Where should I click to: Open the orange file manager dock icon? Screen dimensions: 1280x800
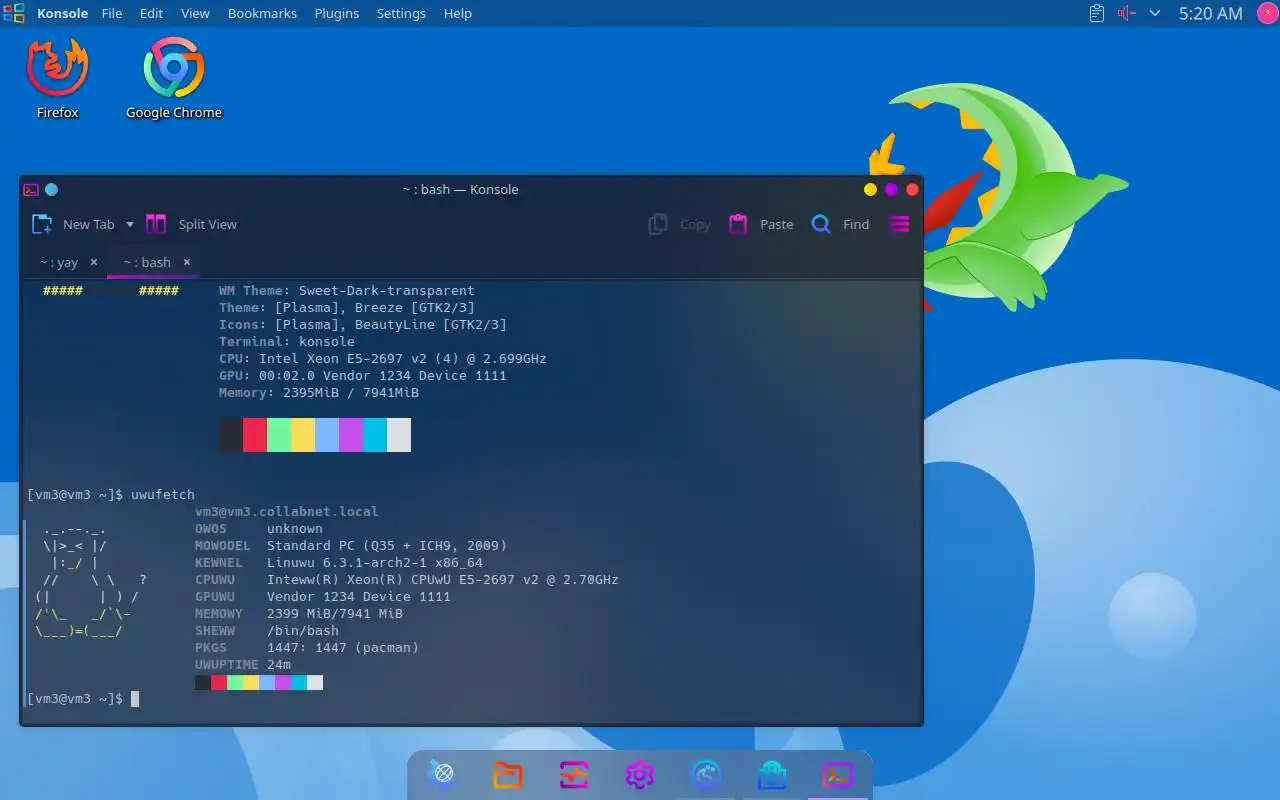508,774
